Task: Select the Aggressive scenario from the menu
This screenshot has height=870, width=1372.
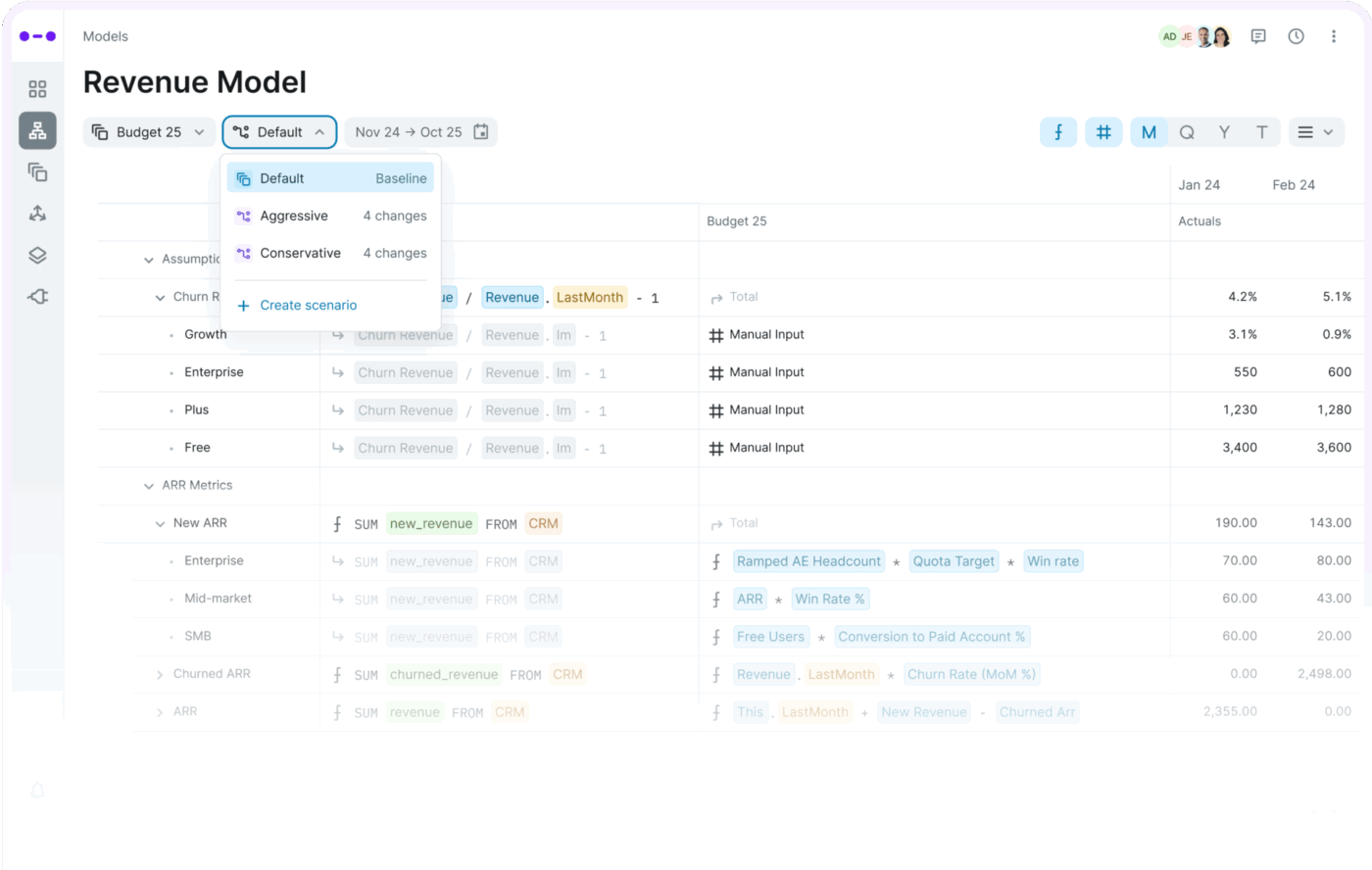Action: tap(296, 216)
